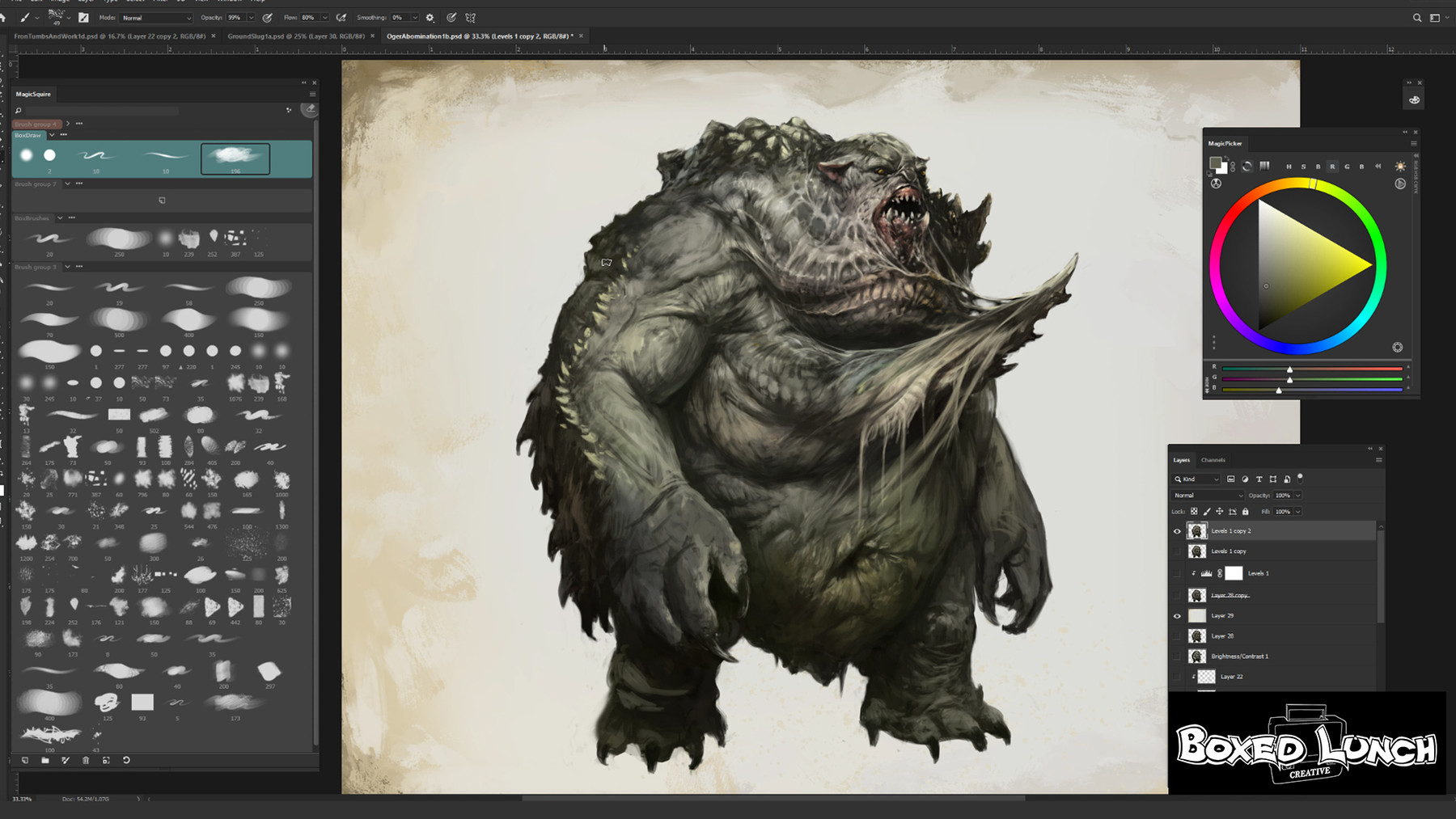Open the Opacity dropdown in the options bar
Screen dimensions: 1456x819
click(252, 17)
